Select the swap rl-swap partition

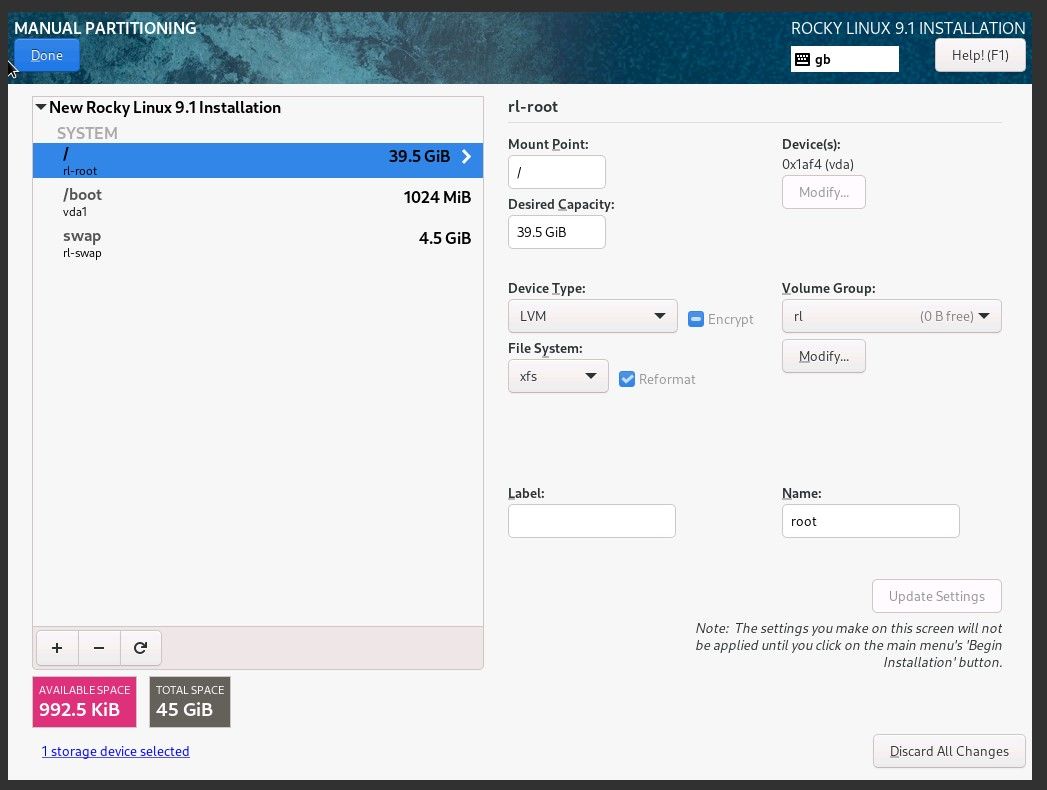pos(258,243)
